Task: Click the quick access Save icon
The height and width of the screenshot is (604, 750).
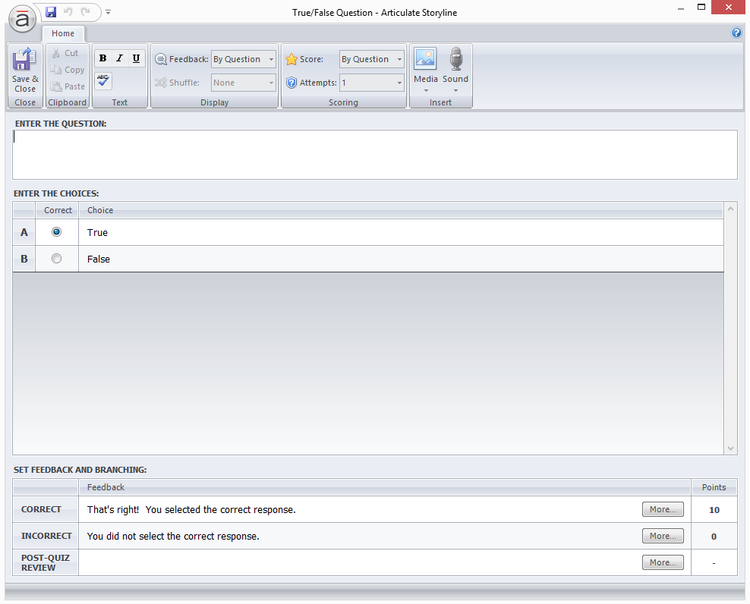Action: point(51,12)
